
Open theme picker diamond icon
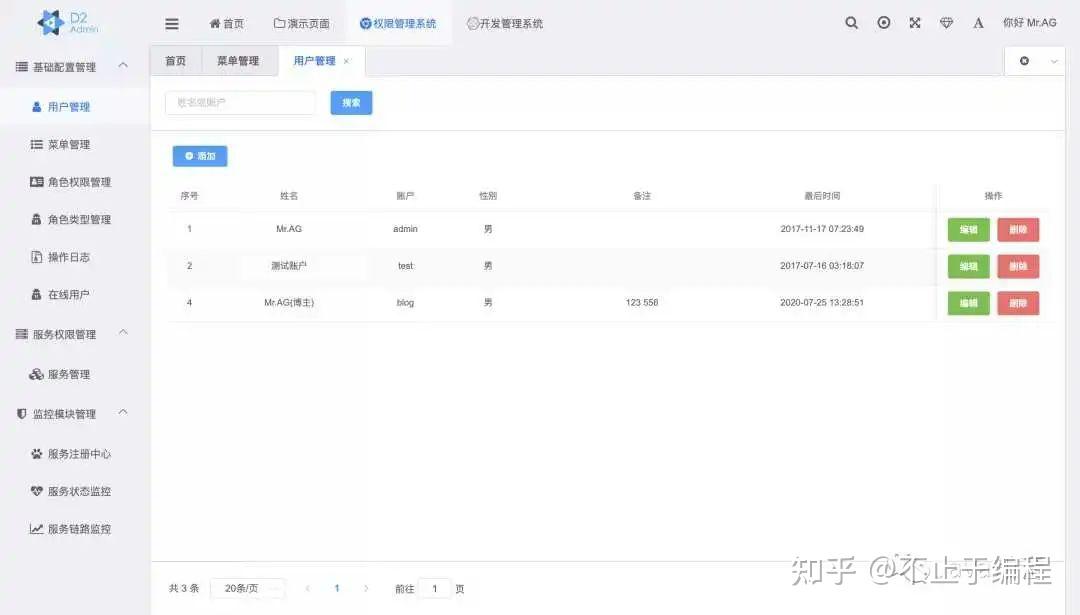pos(946,23)
